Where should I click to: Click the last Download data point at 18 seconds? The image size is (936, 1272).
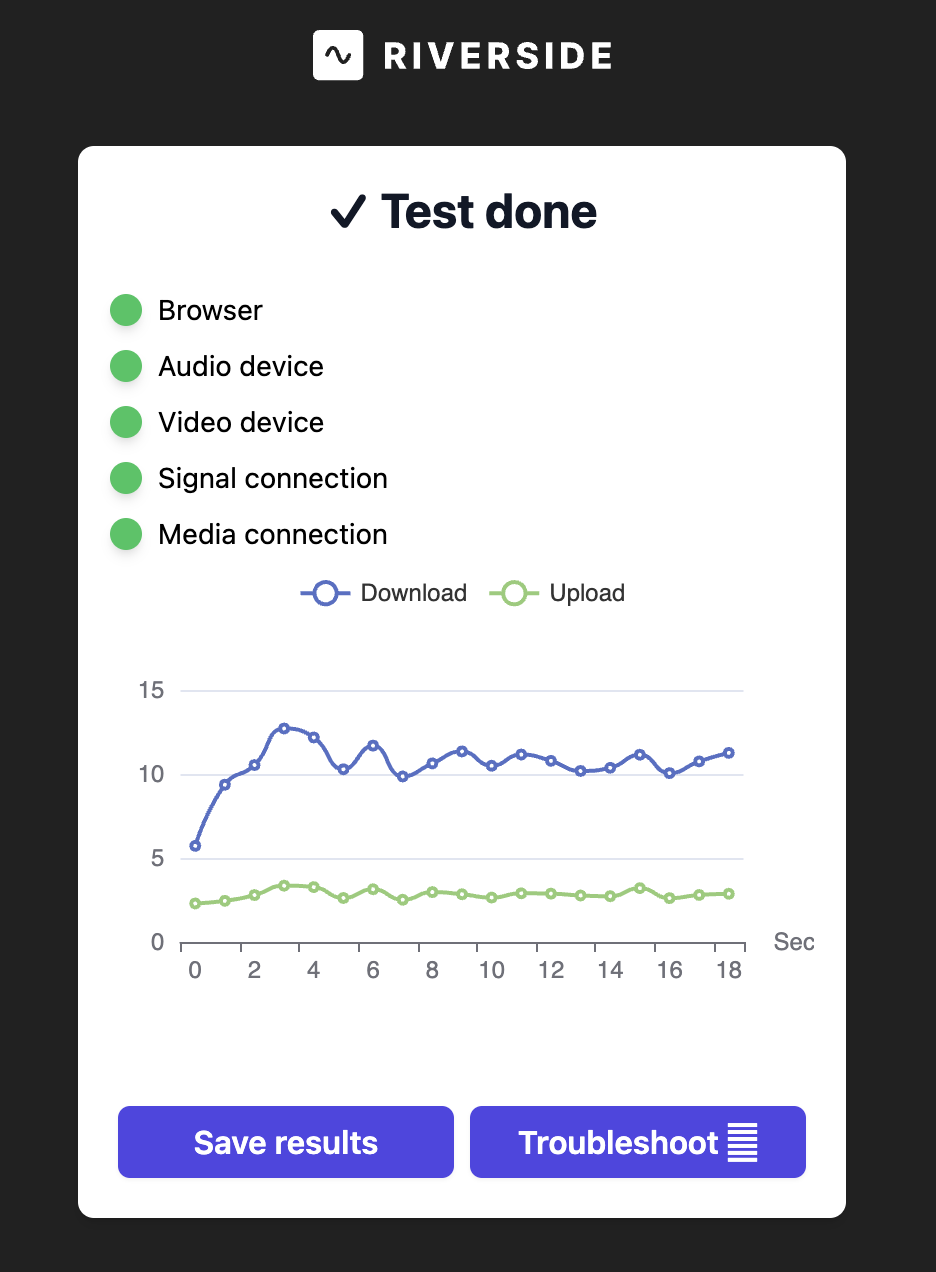click(729, 753)
